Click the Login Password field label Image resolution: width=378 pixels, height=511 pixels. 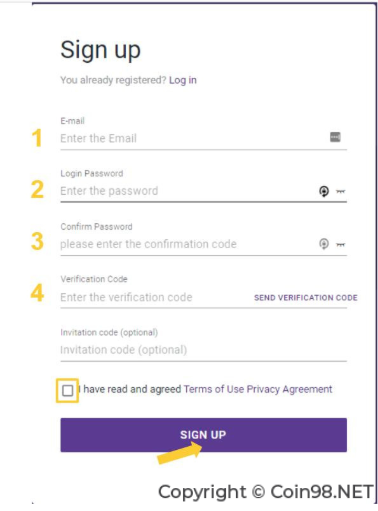92,174
